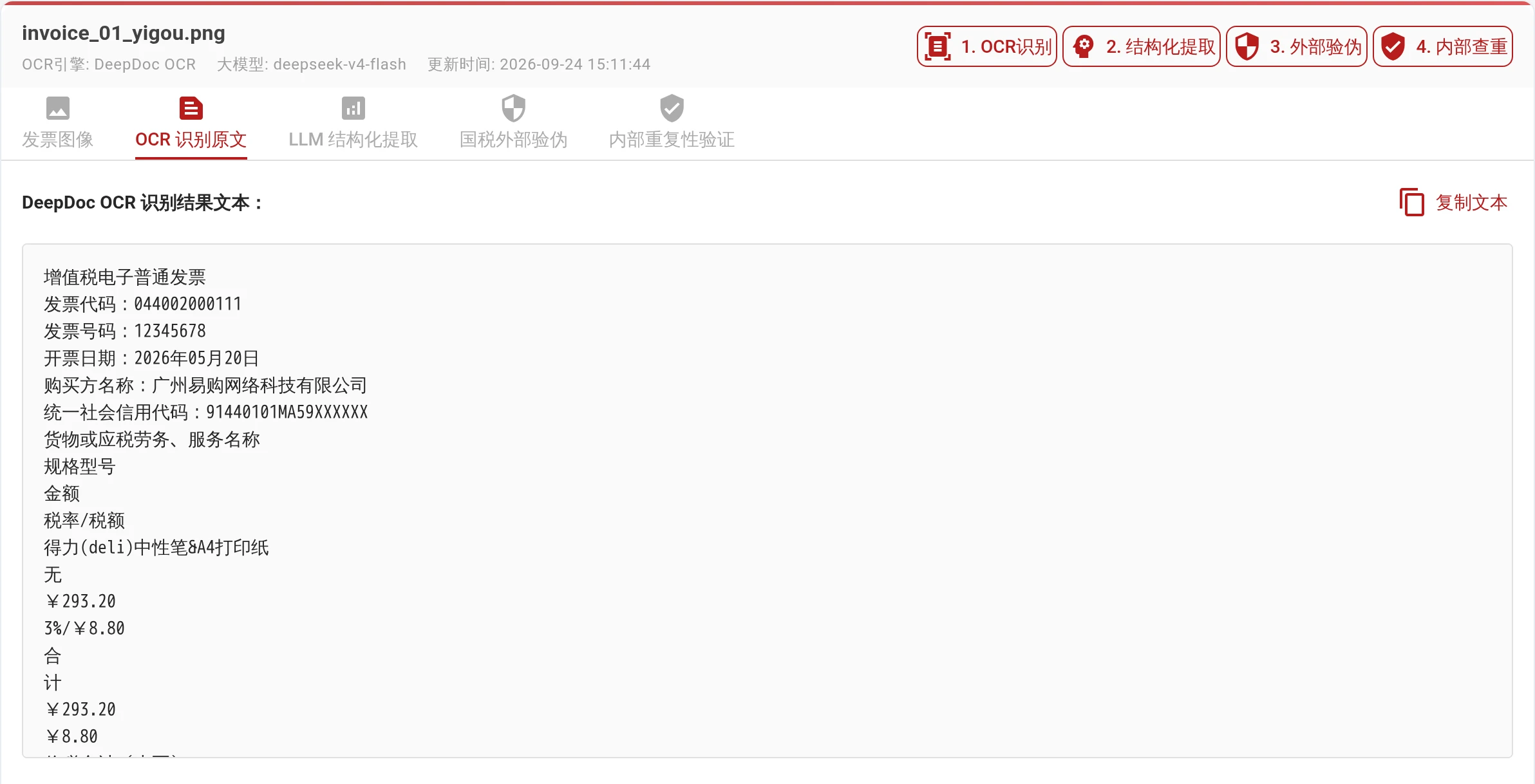
Task: Click image icon above 发票图像
Action: click(58, 108)
